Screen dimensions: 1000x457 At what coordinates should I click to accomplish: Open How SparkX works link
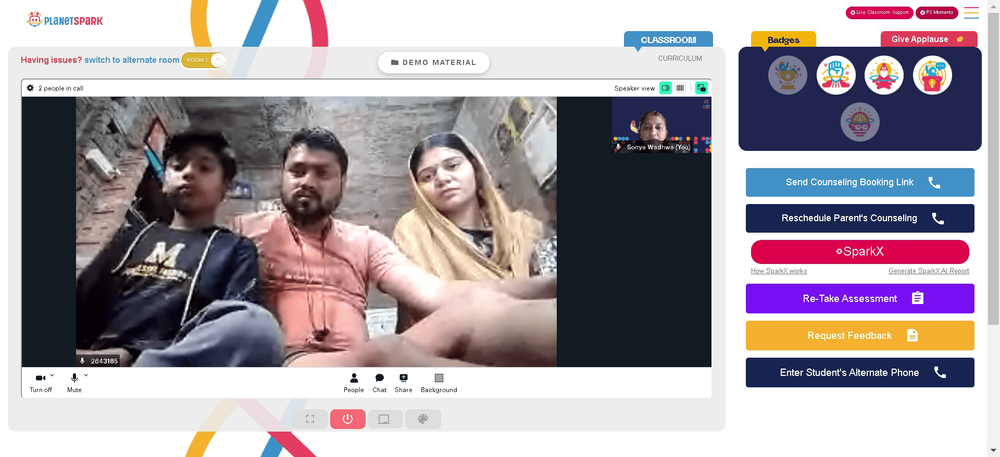click(x=779, y=272)
